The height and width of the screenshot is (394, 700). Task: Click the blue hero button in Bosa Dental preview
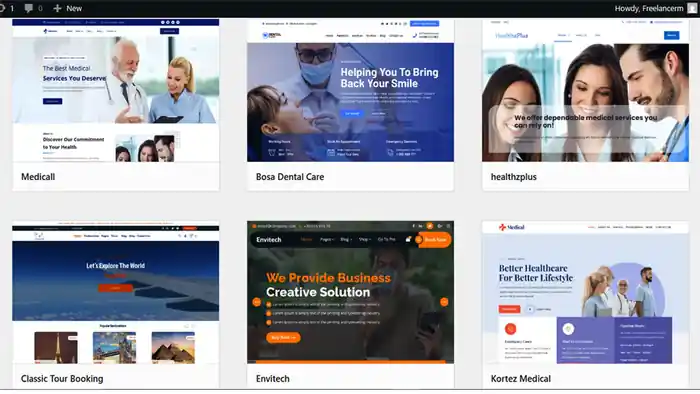[352, 113]
